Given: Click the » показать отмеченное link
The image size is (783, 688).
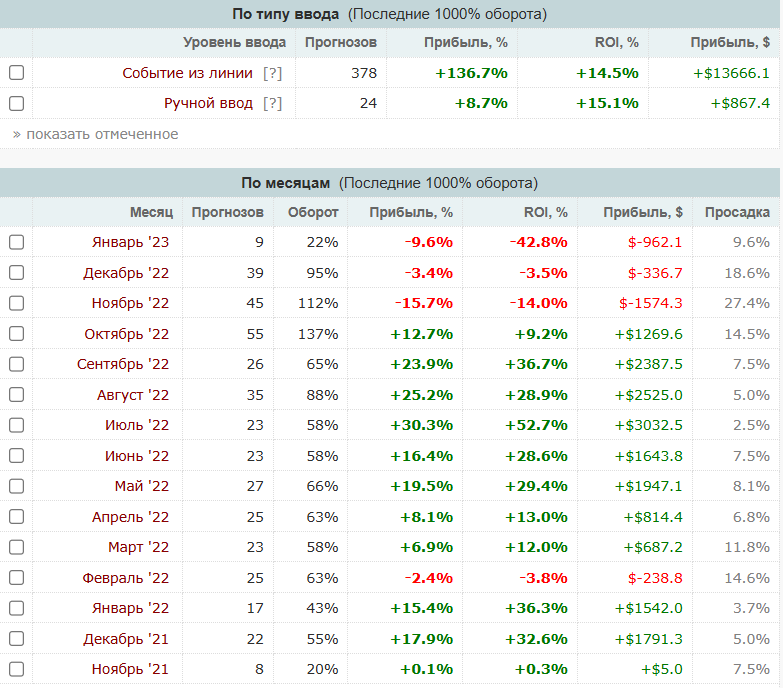Looking at the screenshot, I should coord(95,134).
